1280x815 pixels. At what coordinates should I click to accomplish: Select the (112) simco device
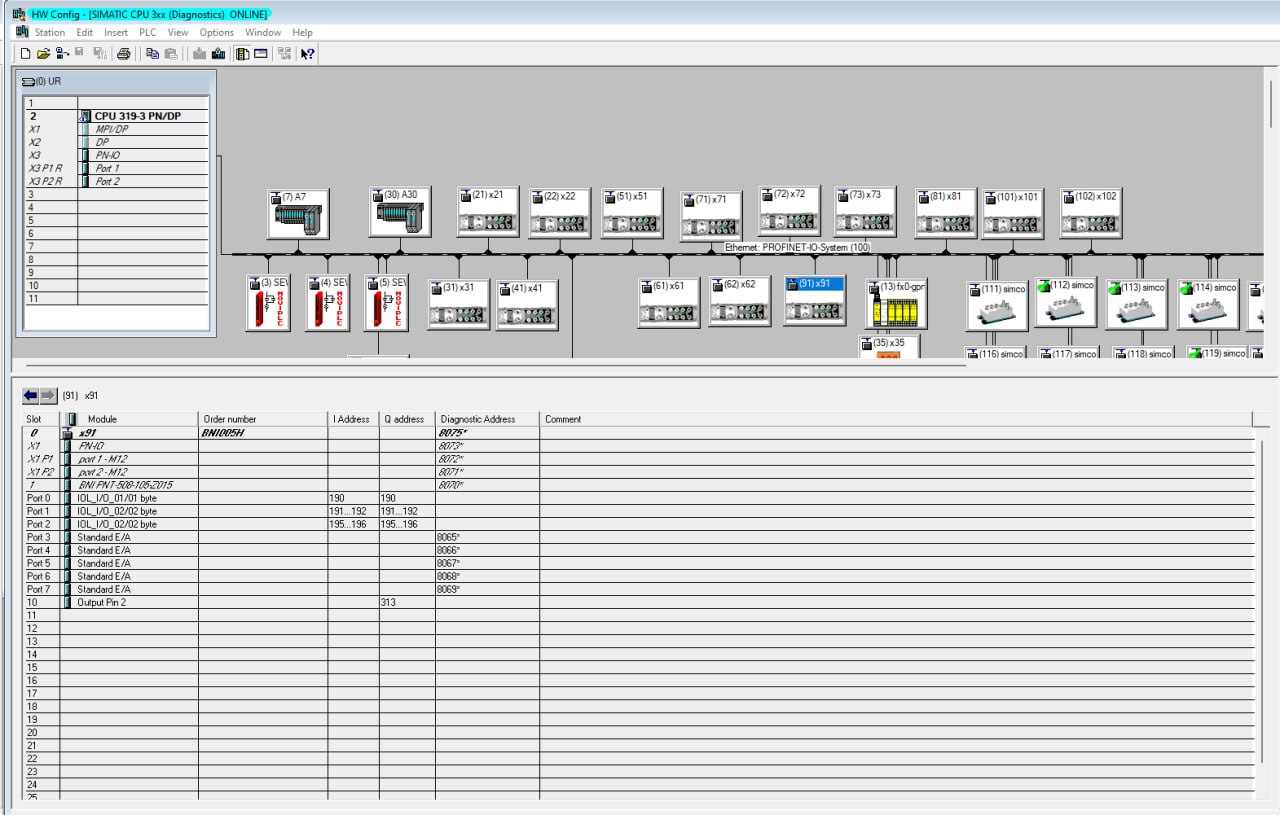pos(1066,302)
